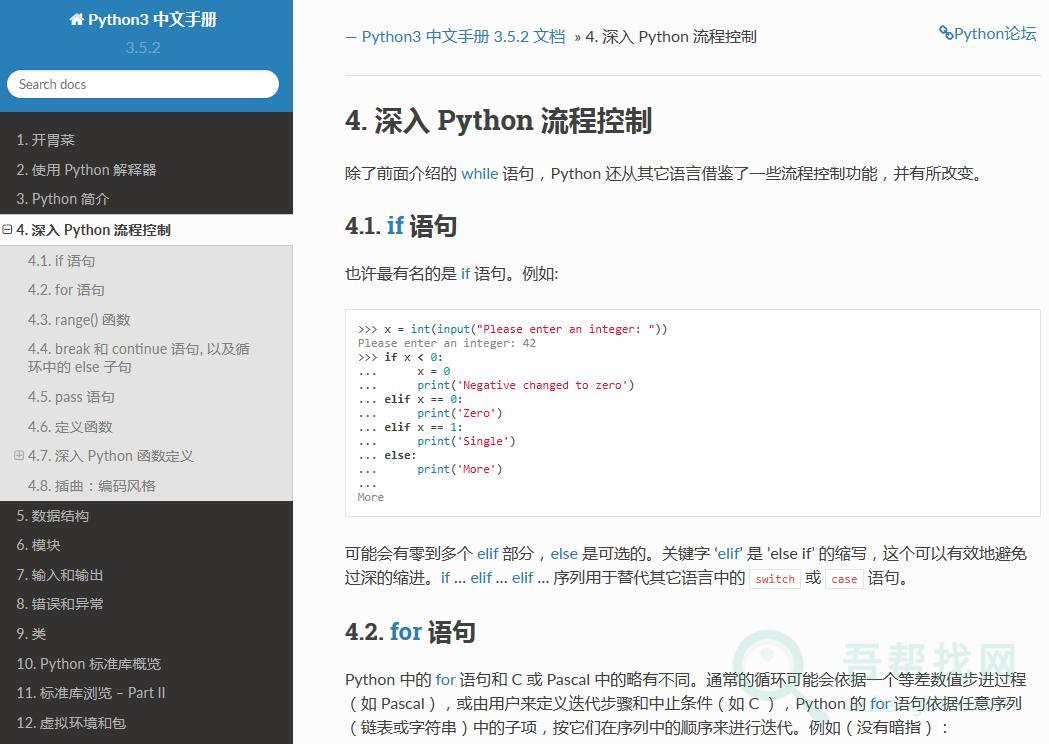Follow the while inline link in the intro
1049x744 pixels.
click(480, 173)
